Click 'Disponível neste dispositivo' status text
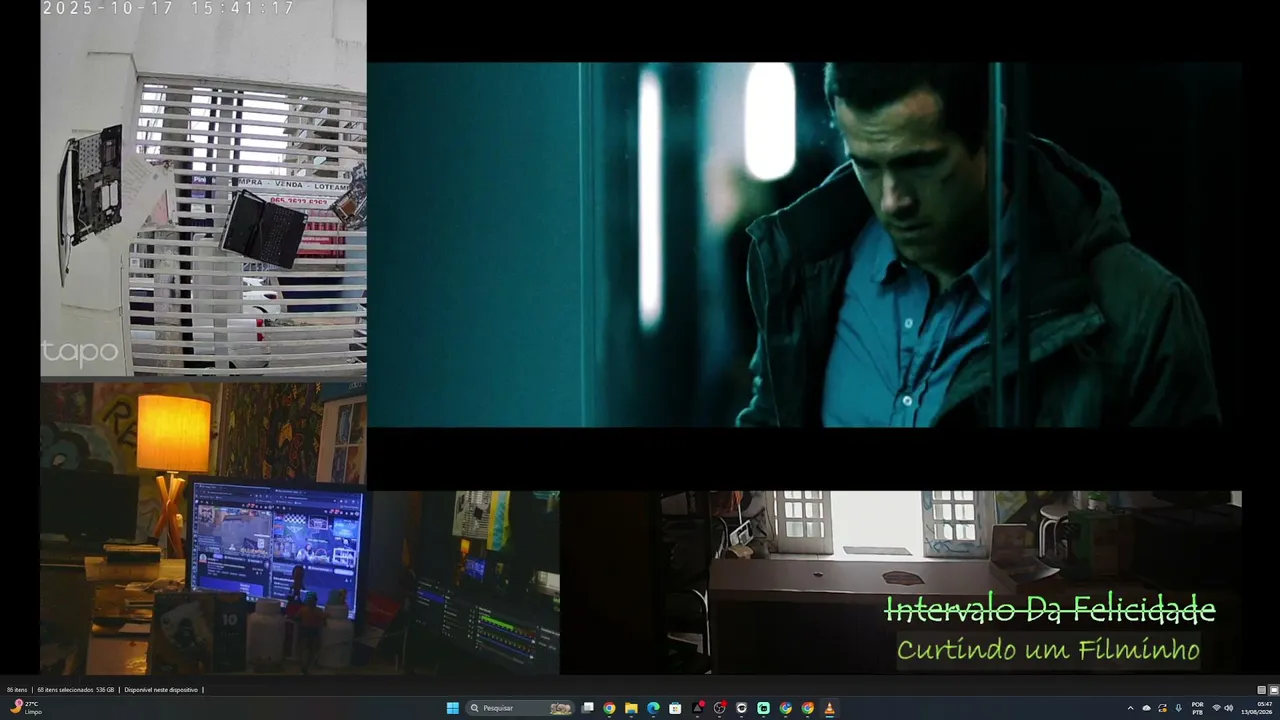Screen dimensions: 1280x720 tap(161, 690)
